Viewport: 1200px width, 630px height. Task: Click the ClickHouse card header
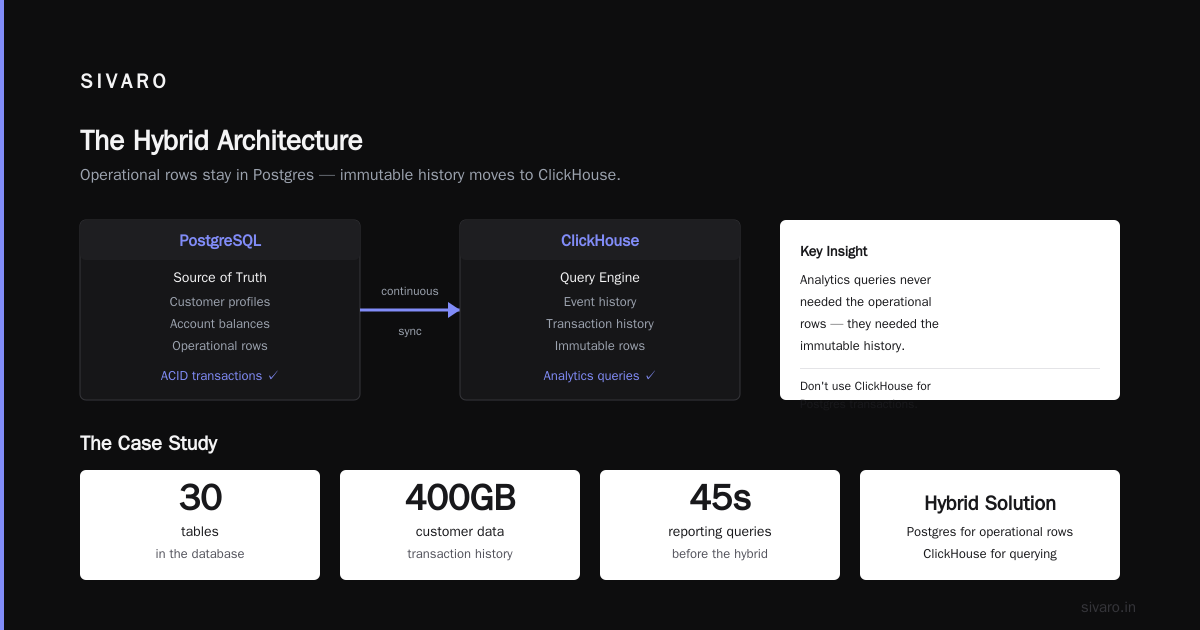point(600,240)
